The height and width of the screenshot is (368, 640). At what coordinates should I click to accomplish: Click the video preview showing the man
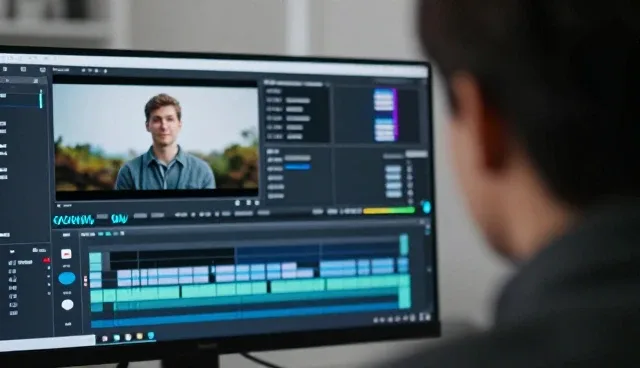[x=156, y=137]
